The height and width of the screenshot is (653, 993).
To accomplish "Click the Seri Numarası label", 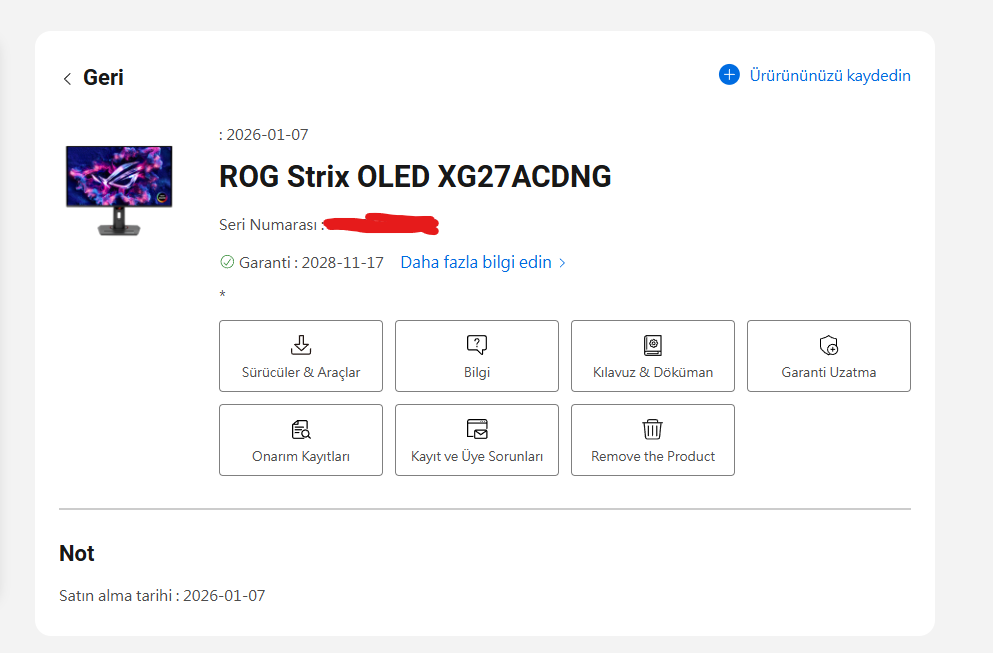I will coord(272,225).
